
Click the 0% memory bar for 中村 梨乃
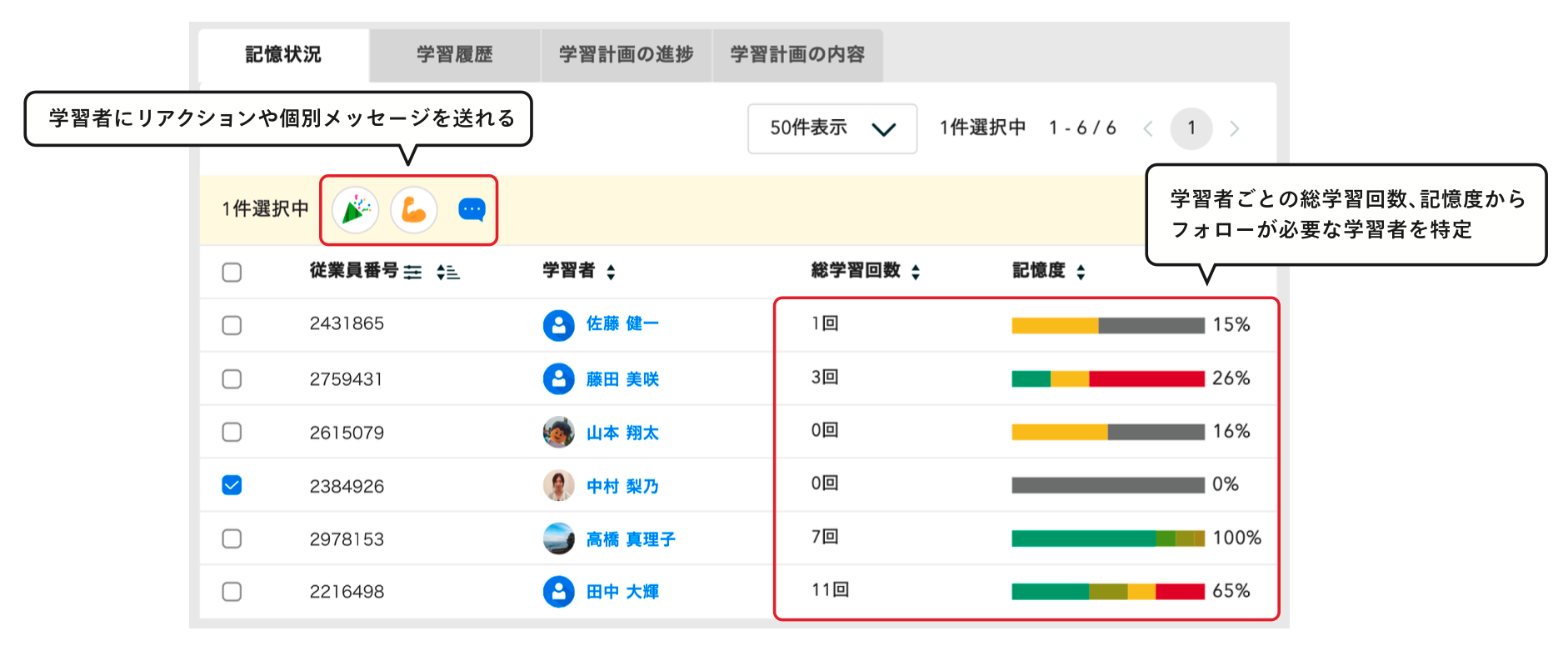(x=1108, y=485)
